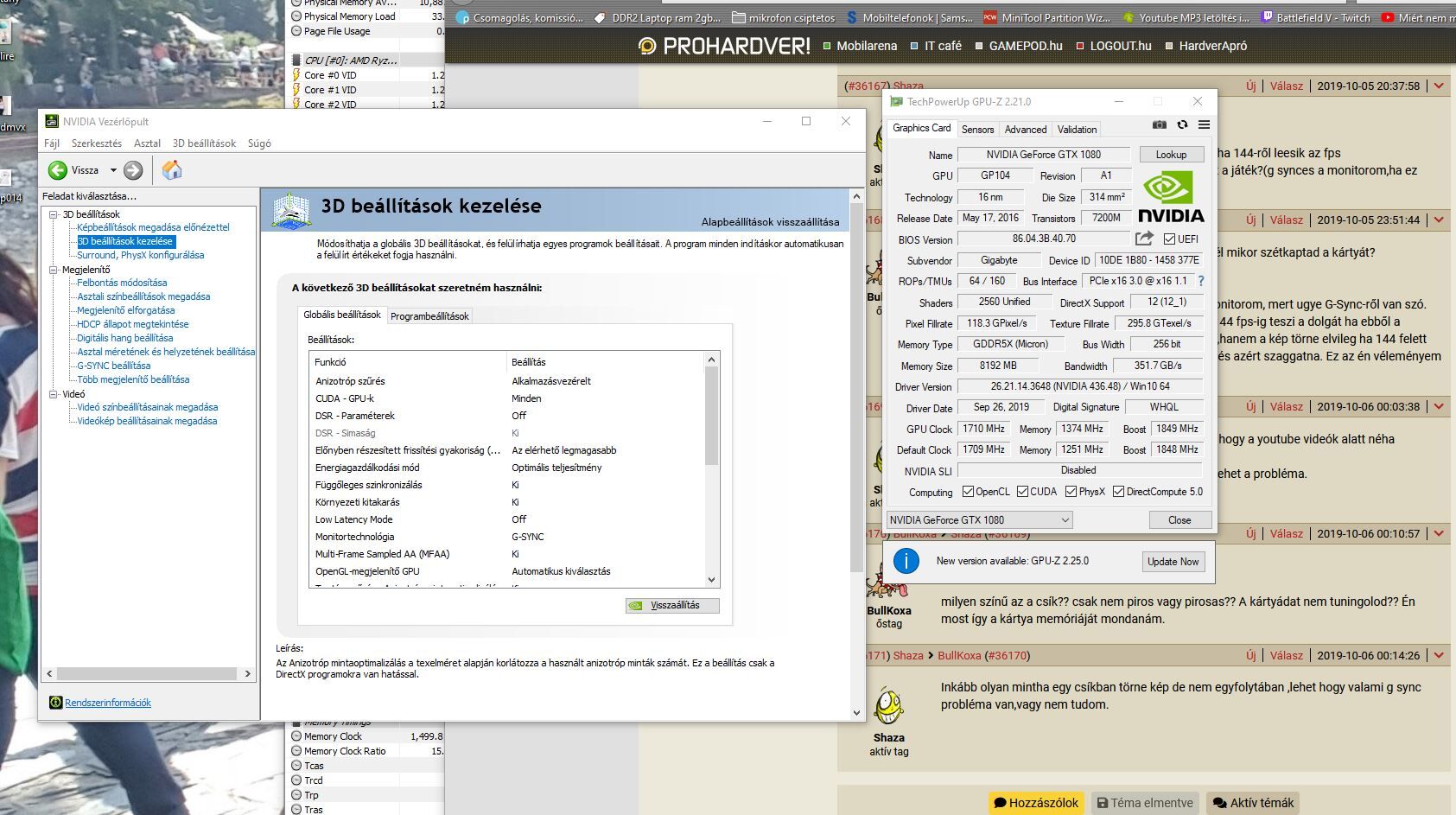The width and height of the screenshot is (1456, 815).
Task: Expand post options chevron at 2019-10-05 20:37:58
Action: (x=1439, y=86)
